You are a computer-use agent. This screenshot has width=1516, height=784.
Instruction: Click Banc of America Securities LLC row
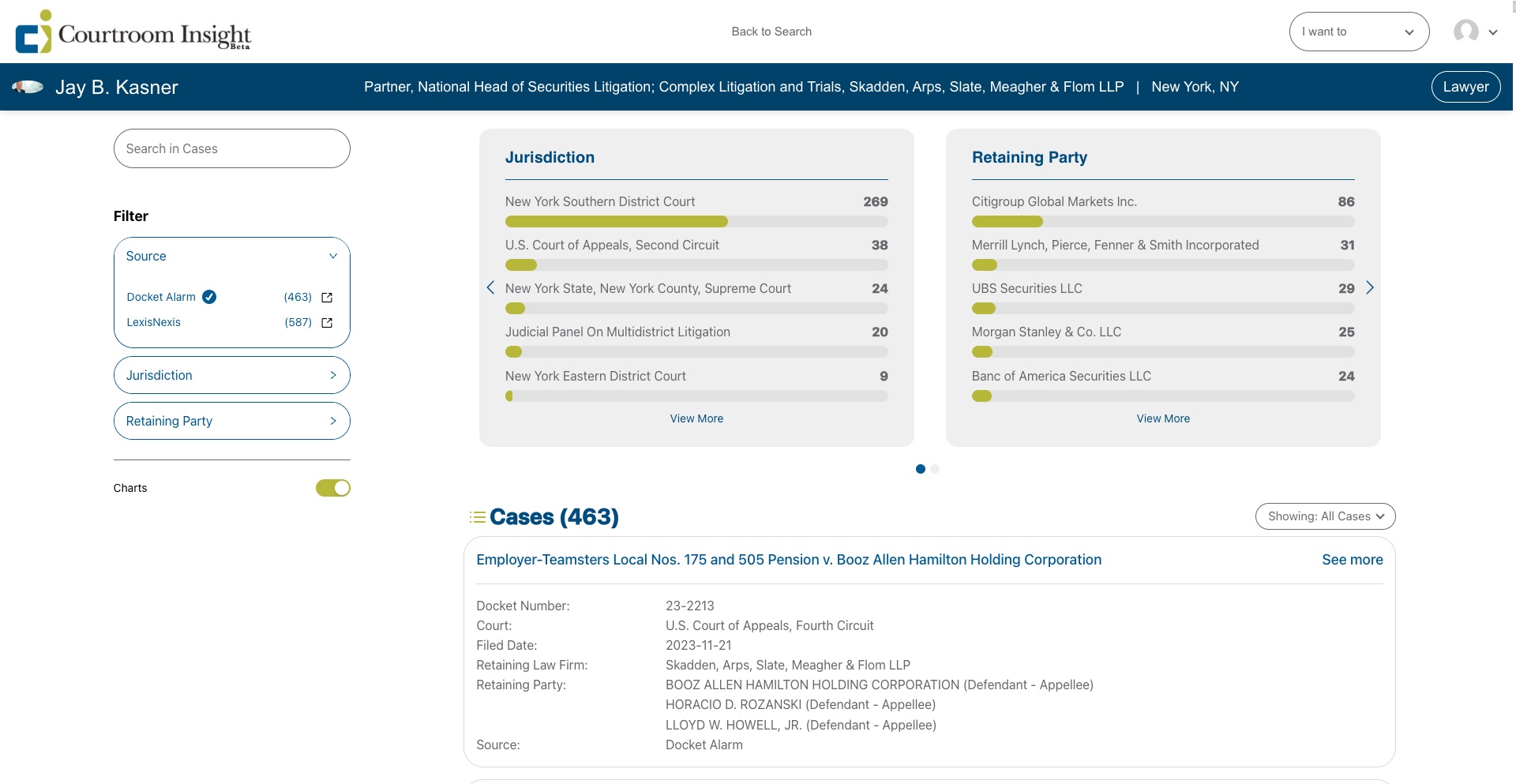point(1163,384)
